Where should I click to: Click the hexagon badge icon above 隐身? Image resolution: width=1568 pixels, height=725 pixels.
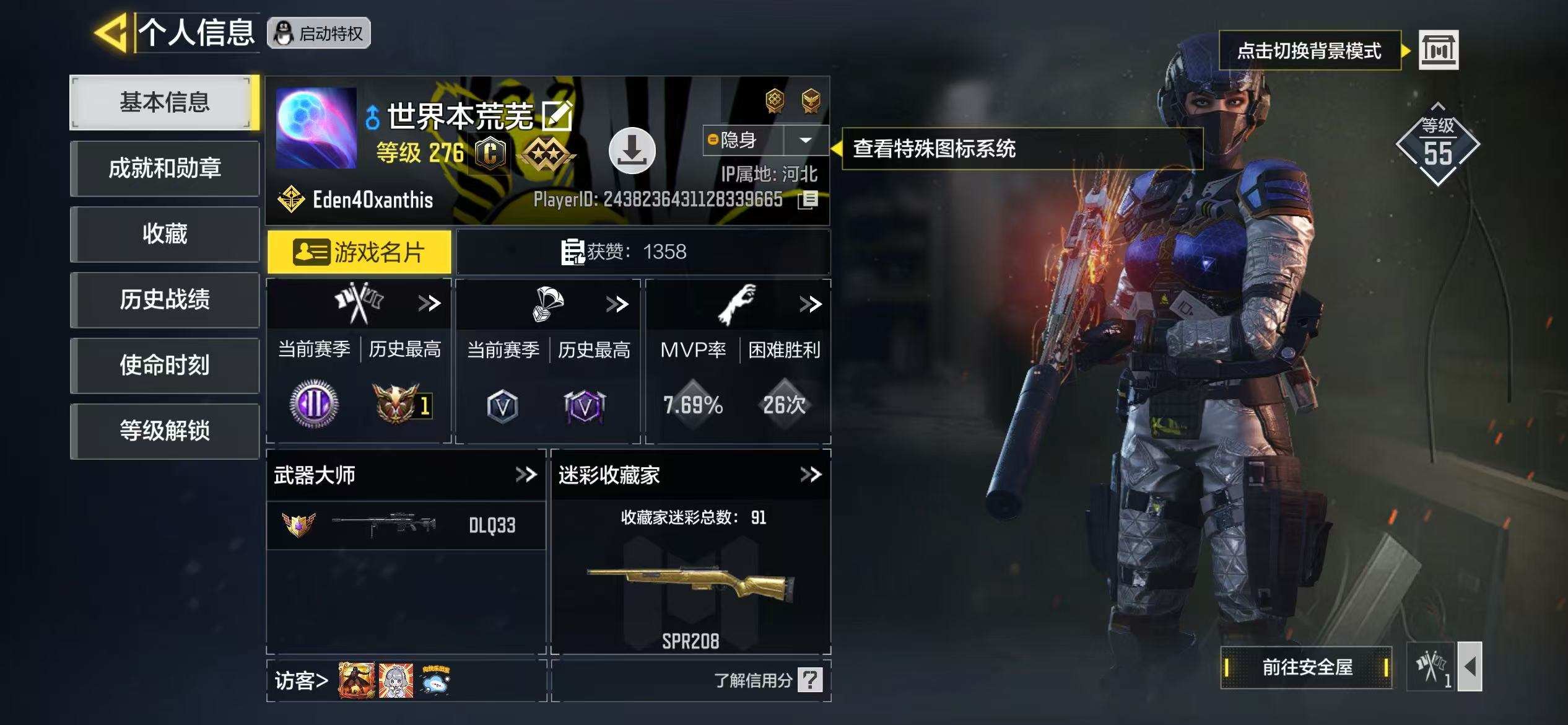coord(775,100)
